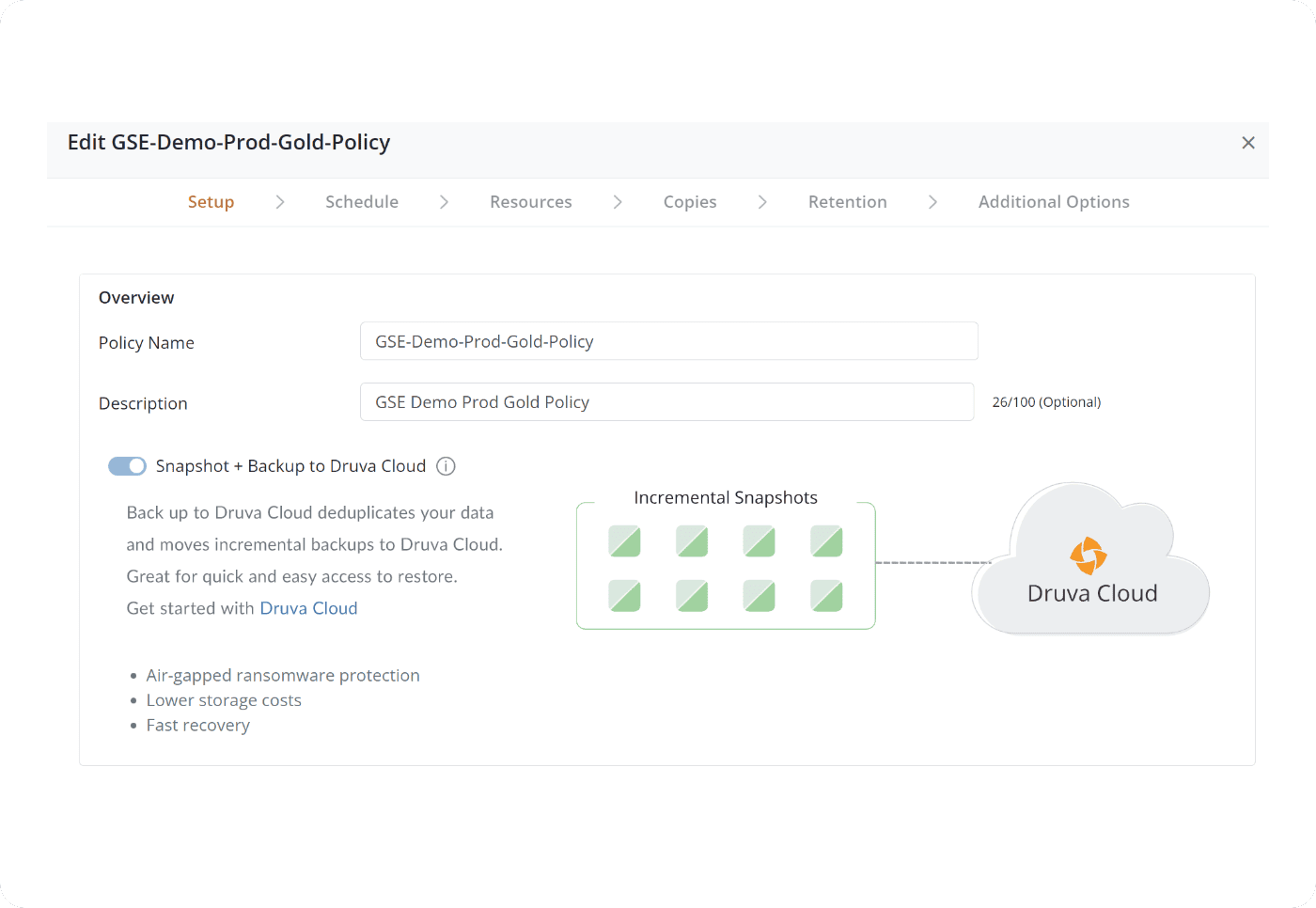Switch to the Copies step
The height and width of the screenshot is (908, 1316).
pos(690,202)
